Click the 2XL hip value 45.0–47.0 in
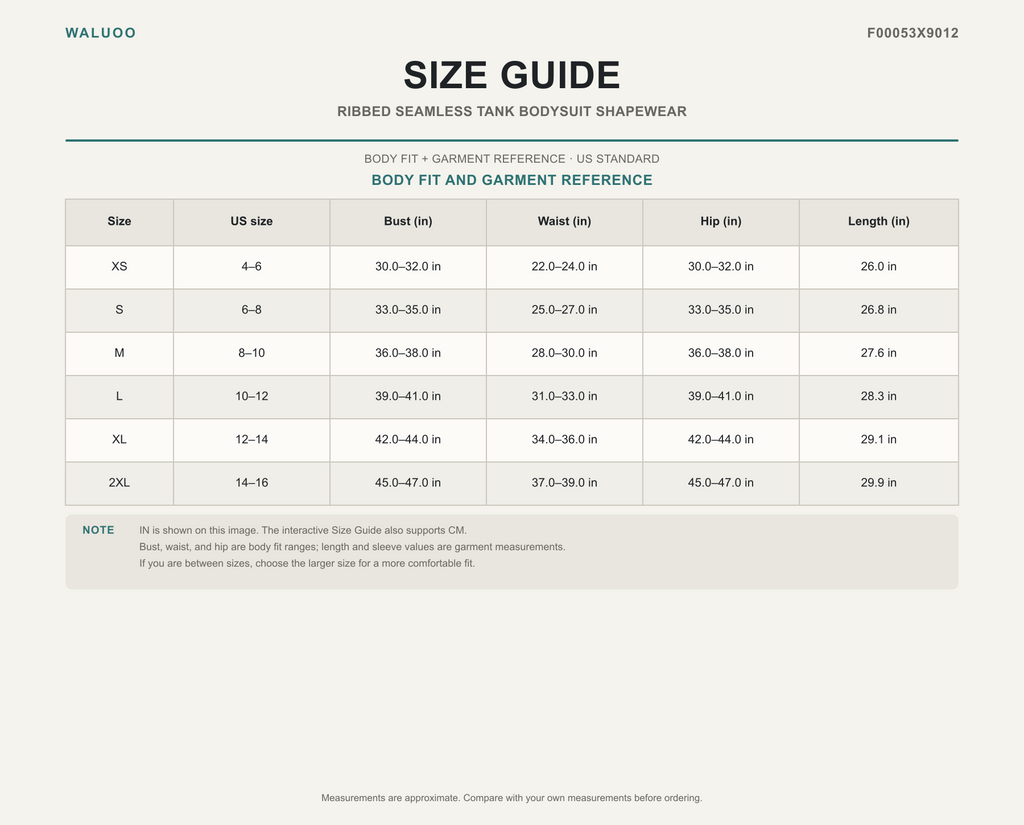The width and height of the screenshot is (1024, 825). tap(721, 483)
